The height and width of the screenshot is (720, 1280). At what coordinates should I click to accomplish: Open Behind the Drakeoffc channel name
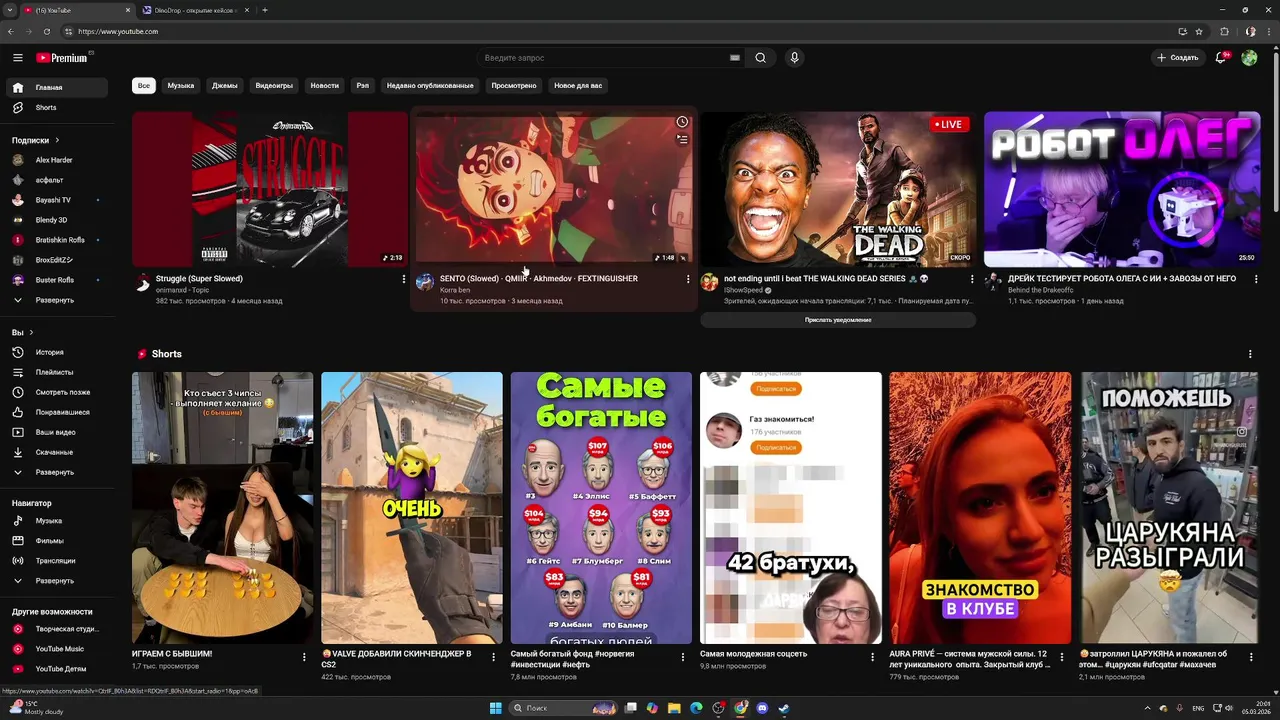coord(1040,290)
